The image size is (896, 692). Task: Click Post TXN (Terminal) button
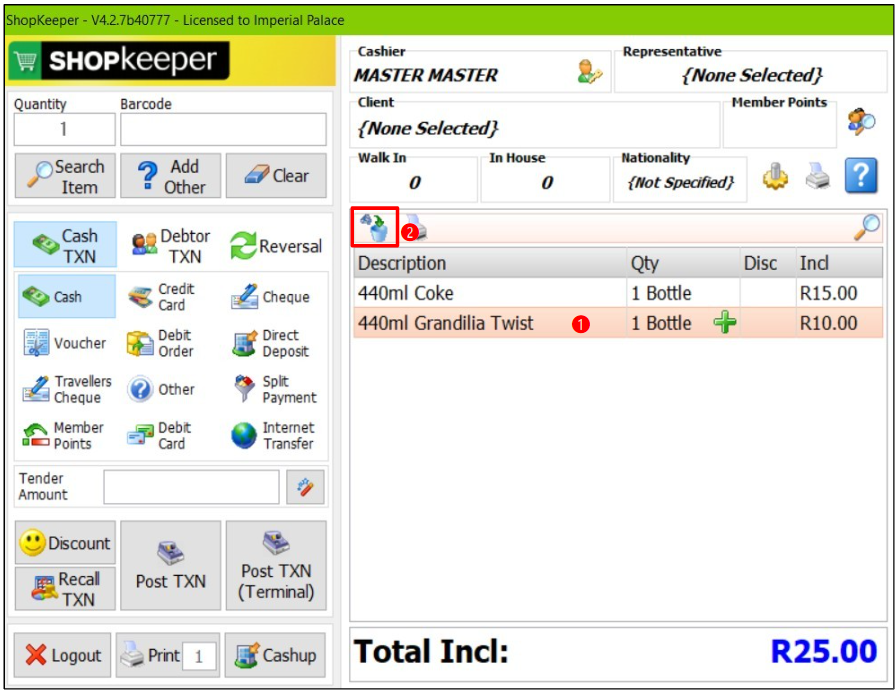[277, 565]
